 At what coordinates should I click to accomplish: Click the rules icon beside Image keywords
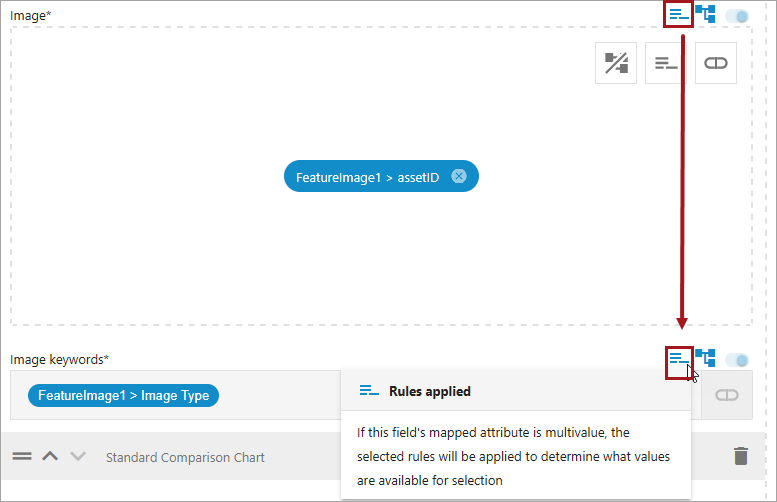point(679,358)
